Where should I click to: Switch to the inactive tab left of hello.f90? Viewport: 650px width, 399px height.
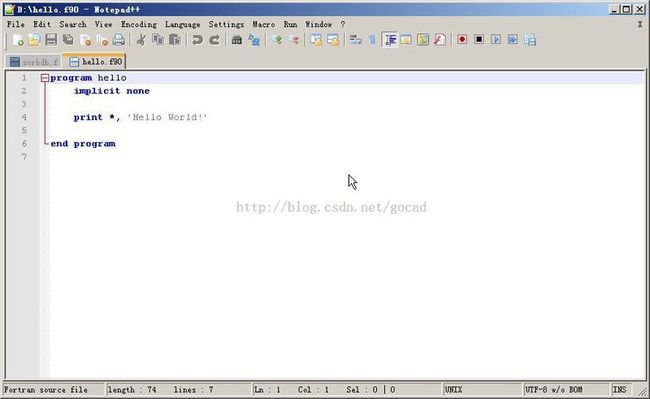click(34, 62)
